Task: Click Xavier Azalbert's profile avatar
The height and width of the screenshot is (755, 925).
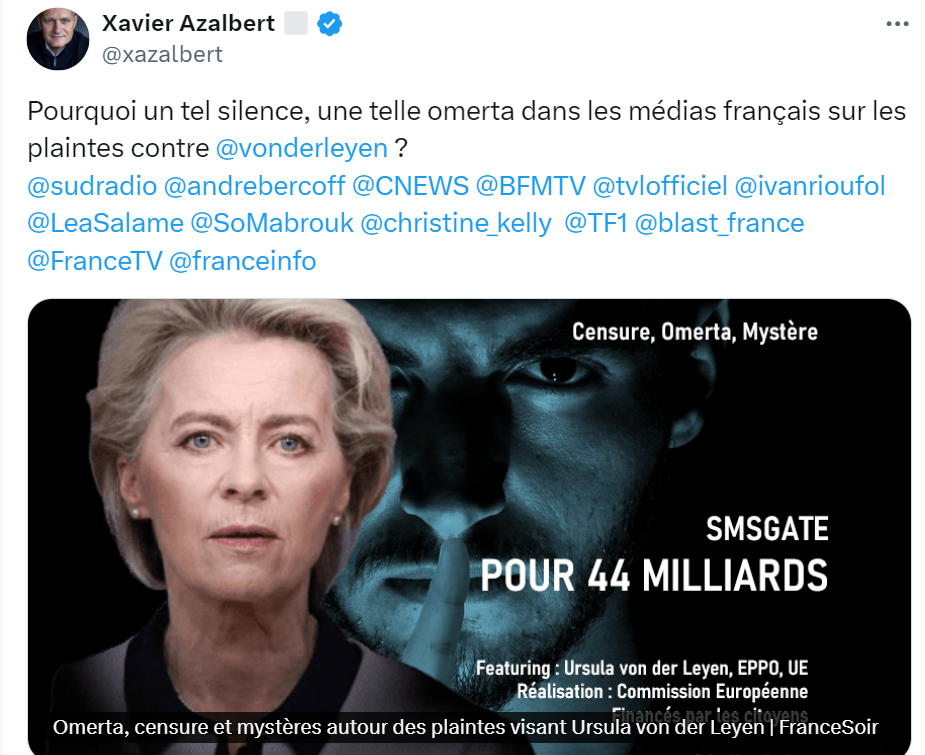Action: pos(58,39)
